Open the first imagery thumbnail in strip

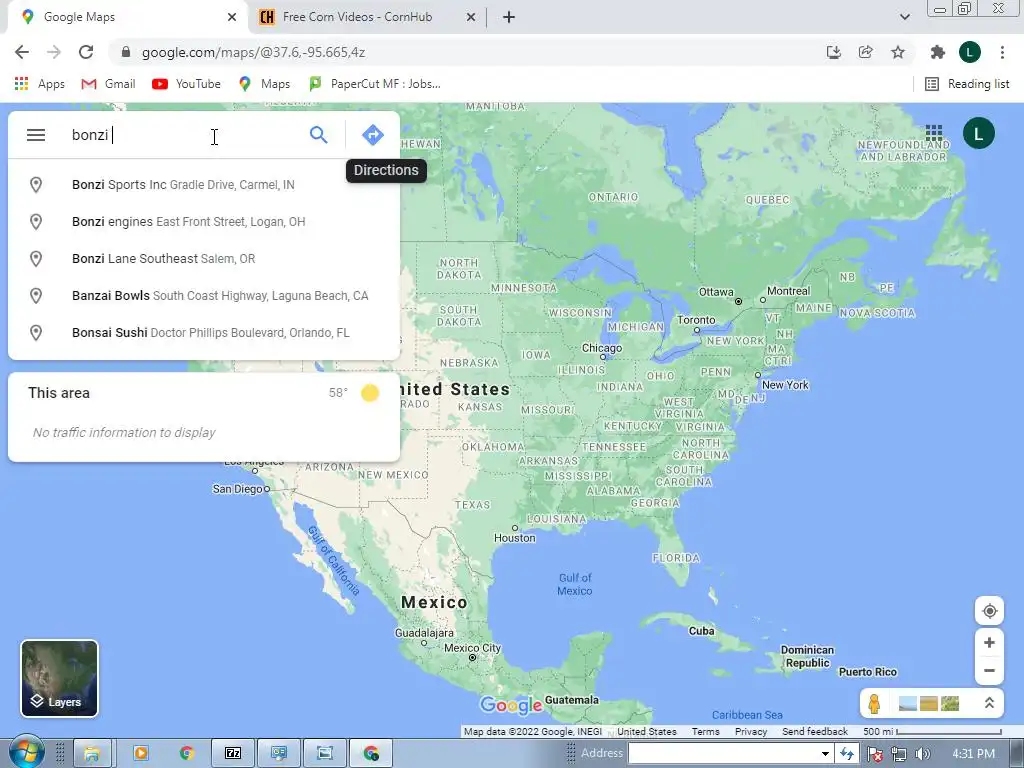pos(908,703)
